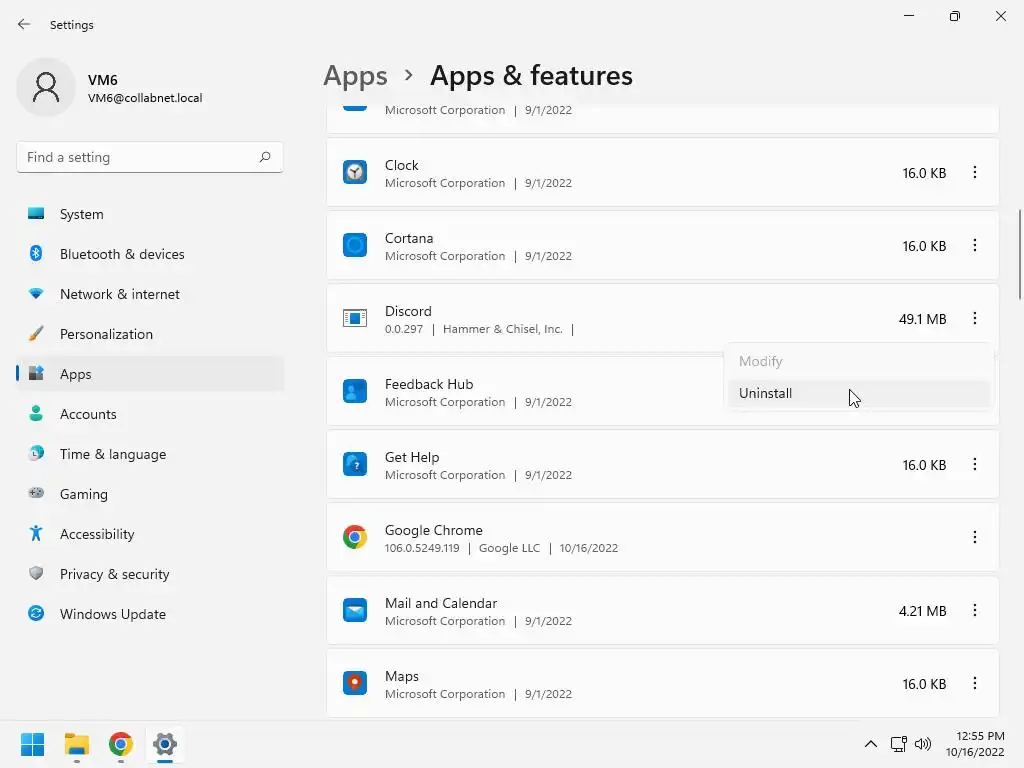
Task: Go to Network & internet settings
Action: click(x=119, y=294)
